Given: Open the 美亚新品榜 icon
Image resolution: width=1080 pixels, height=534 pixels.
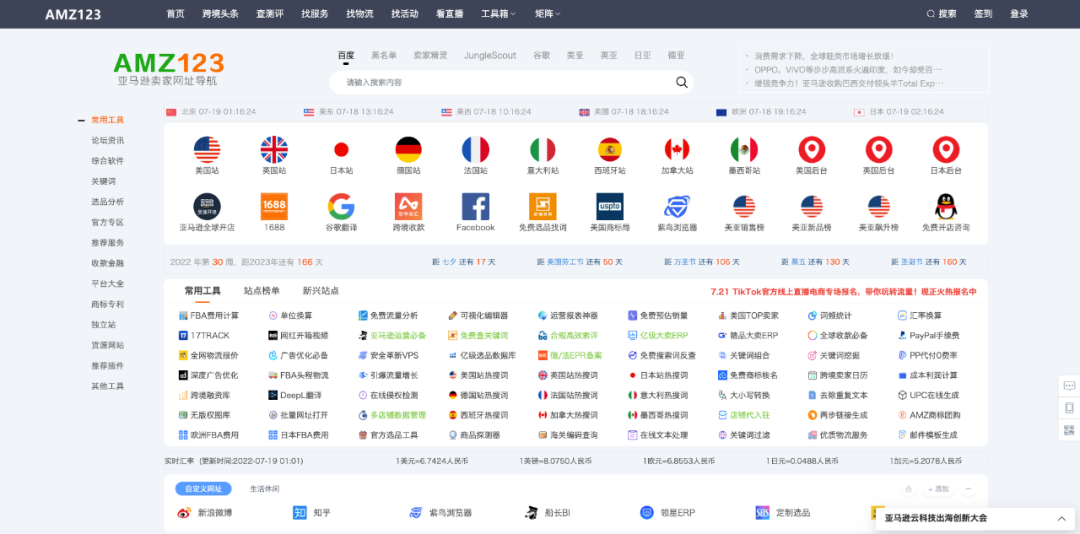Looking at the screenshot, I should (x=811, y=207).
